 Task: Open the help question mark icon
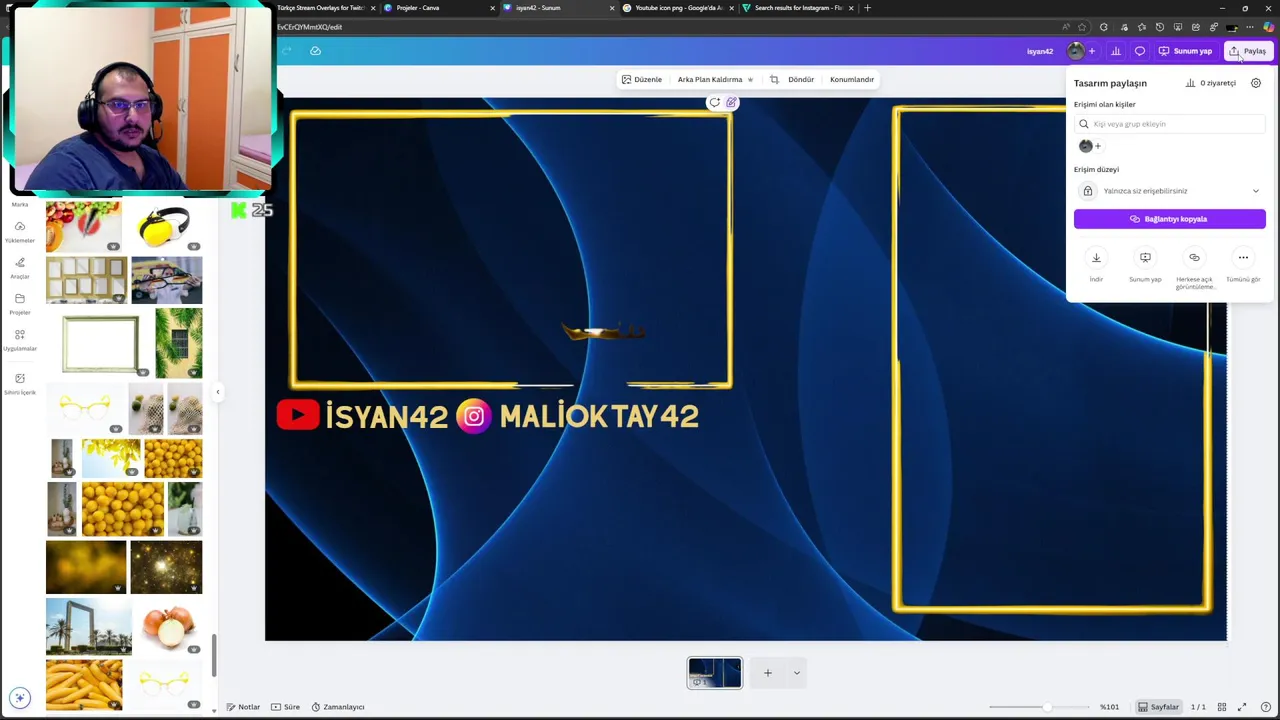(1265, 707)
